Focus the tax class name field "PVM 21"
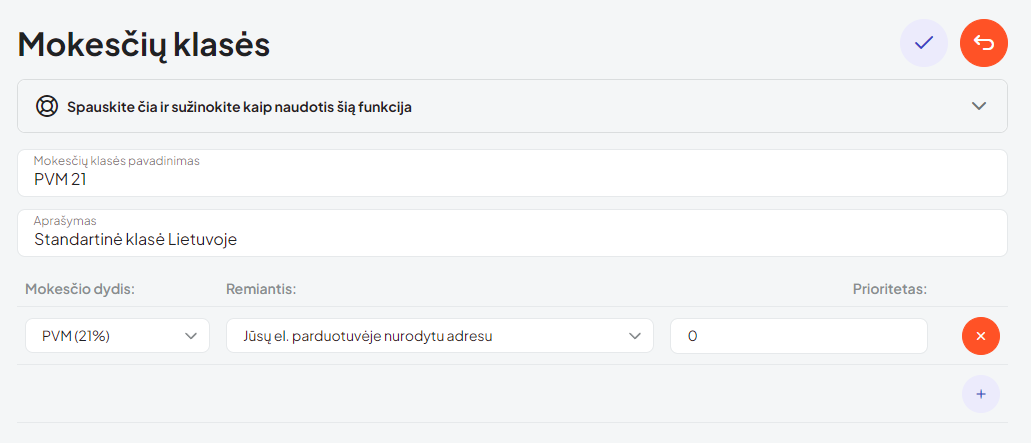 click(x=512, y=180)
